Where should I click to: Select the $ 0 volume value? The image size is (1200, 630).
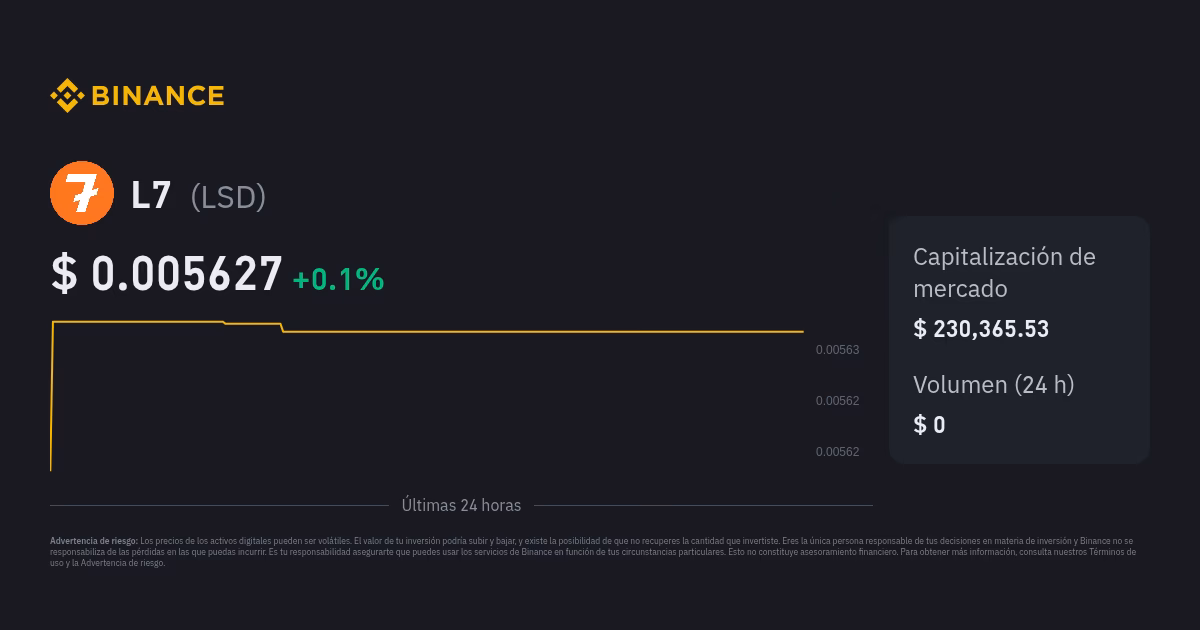pyautogui.click(x=929, y=425)
